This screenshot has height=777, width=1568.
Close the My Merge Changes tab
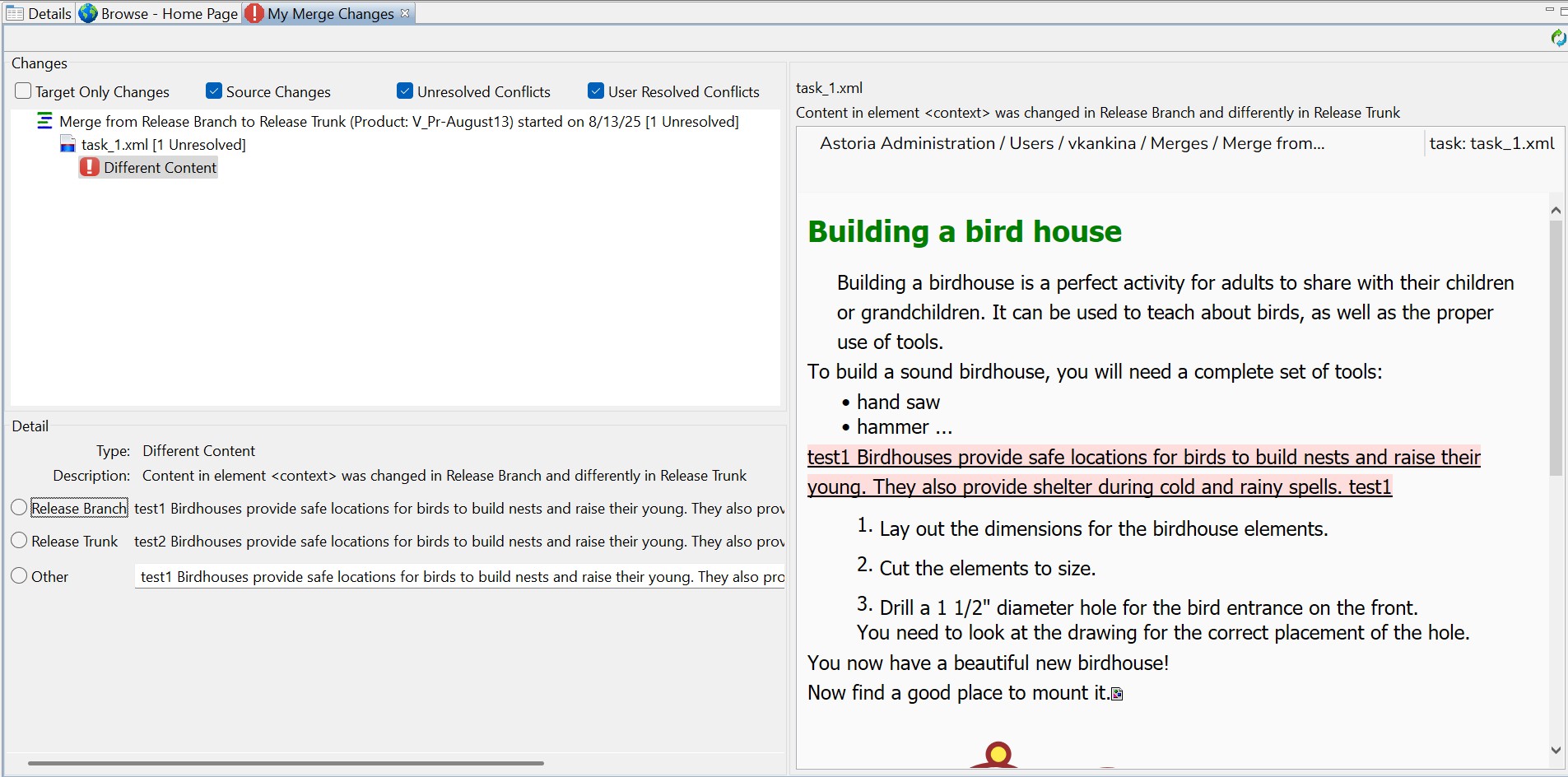(x=405, y=13)
